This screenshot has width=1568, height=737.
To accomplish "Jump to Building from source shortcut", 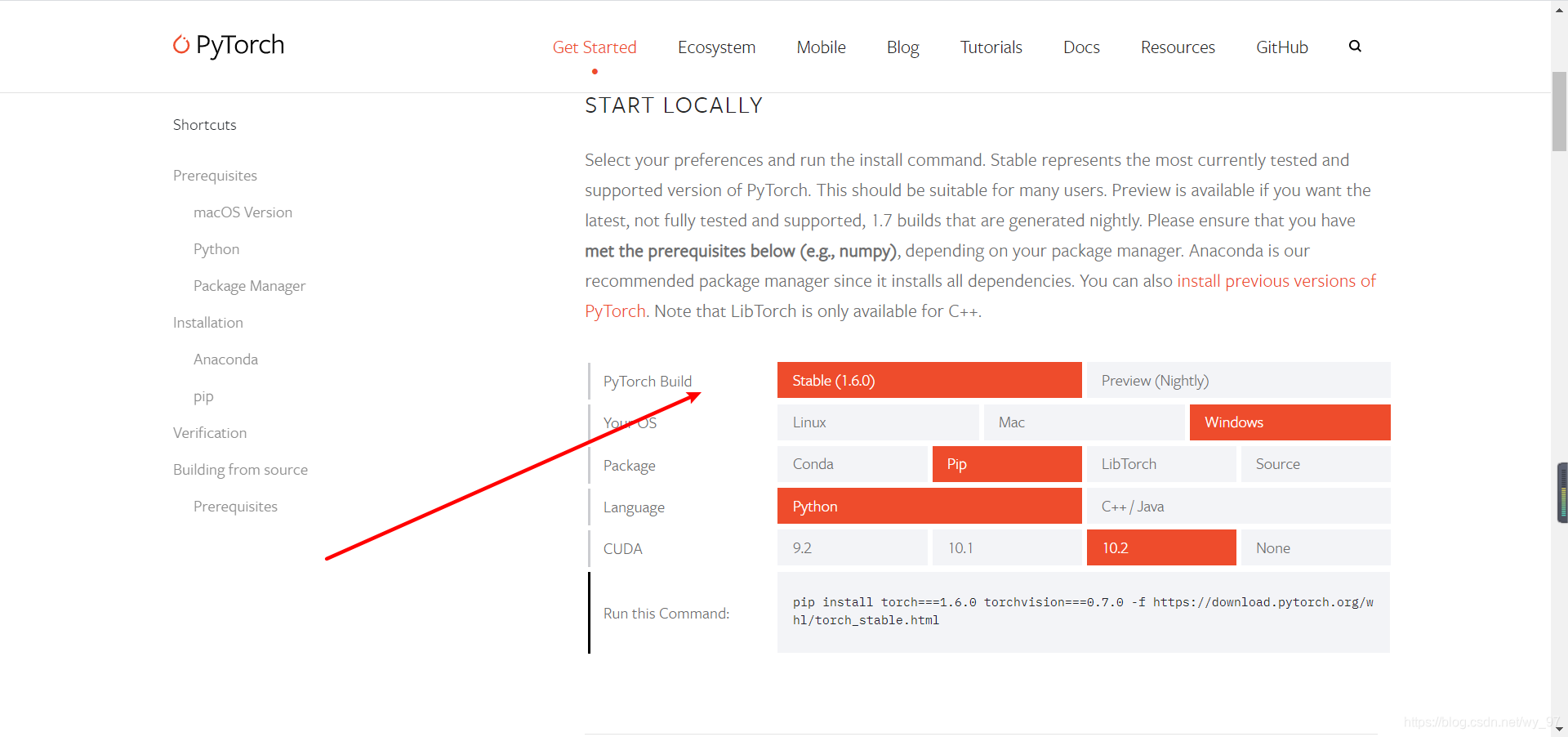I will pyautogui.click(x=240, y=470).
